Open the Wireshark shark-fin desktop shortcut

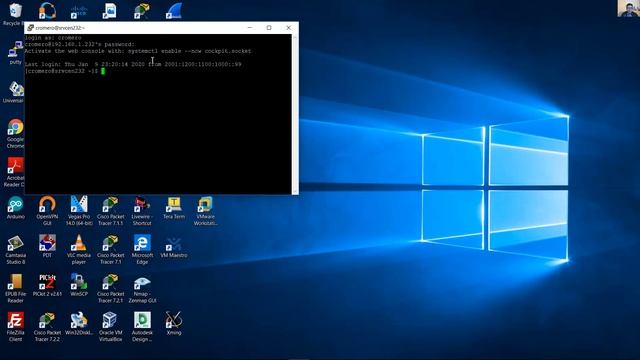174,11
